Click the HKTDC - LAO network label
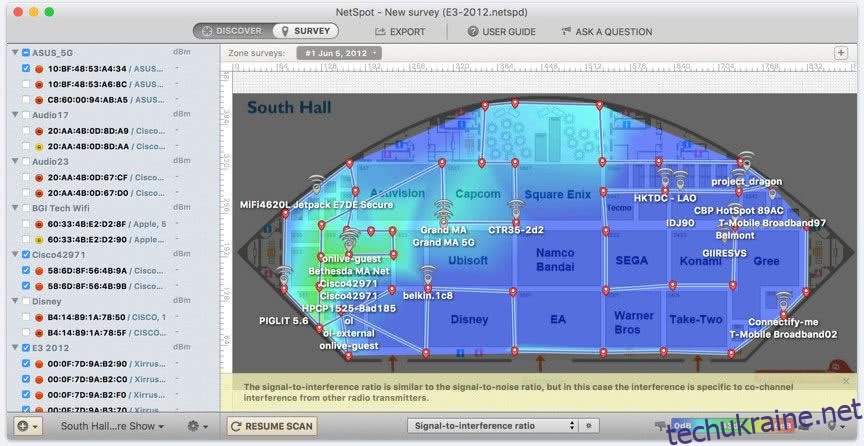Screen dimensions: 864x446 point(665,198)
